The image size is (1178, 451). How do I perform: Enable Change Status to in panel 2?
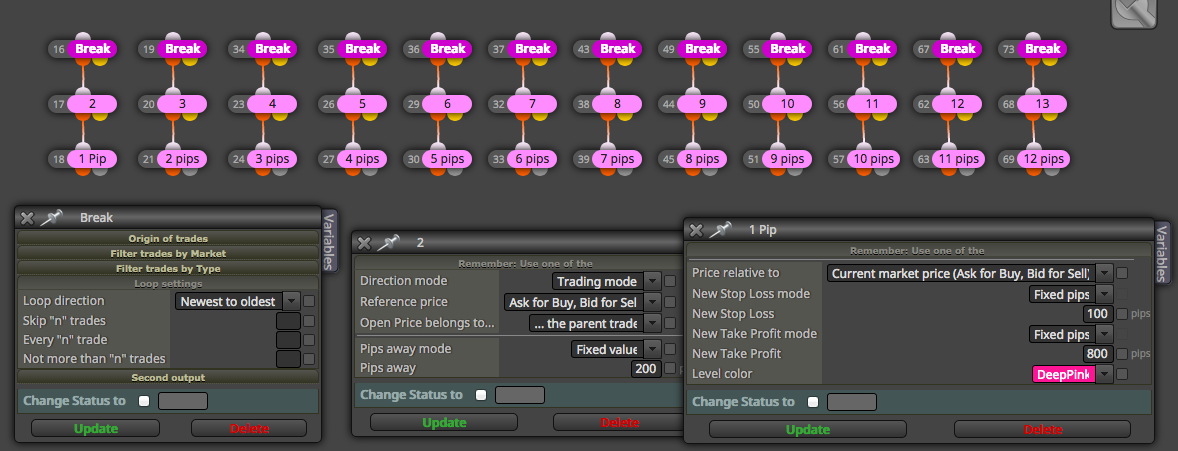point(482,395)
